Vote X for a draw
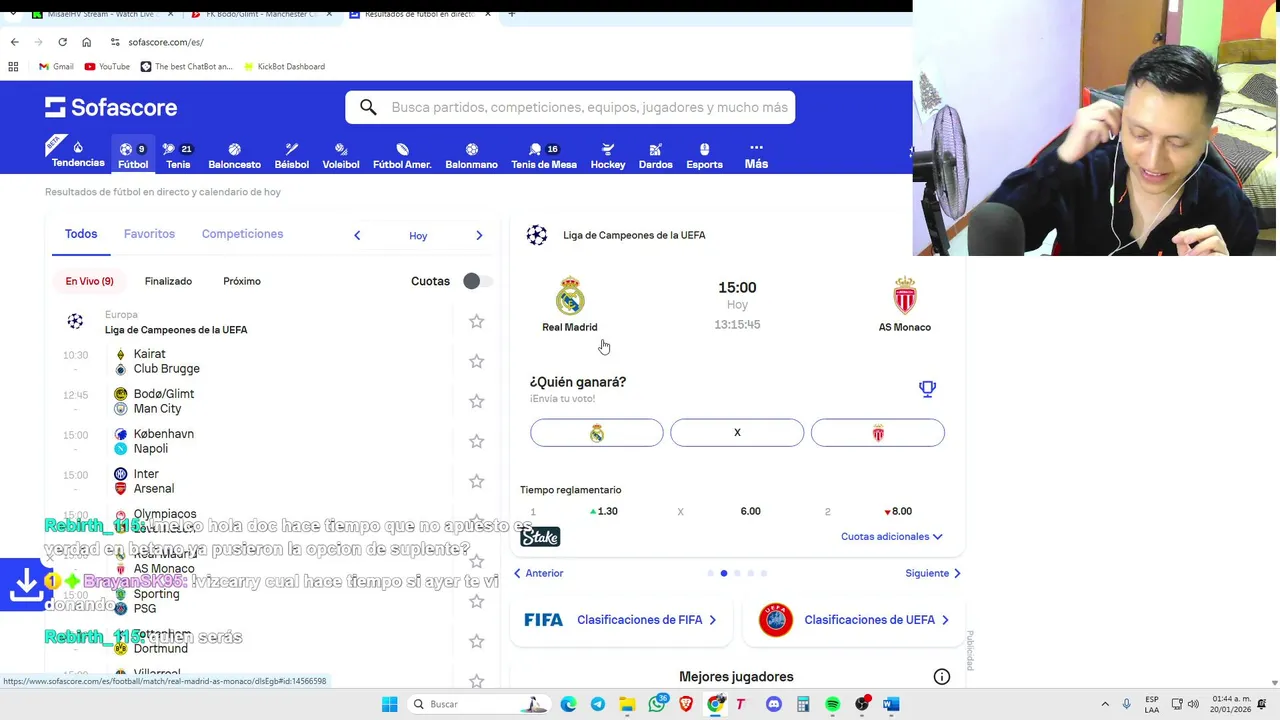Screen dimensions: 1280x720 coord(737,433)
